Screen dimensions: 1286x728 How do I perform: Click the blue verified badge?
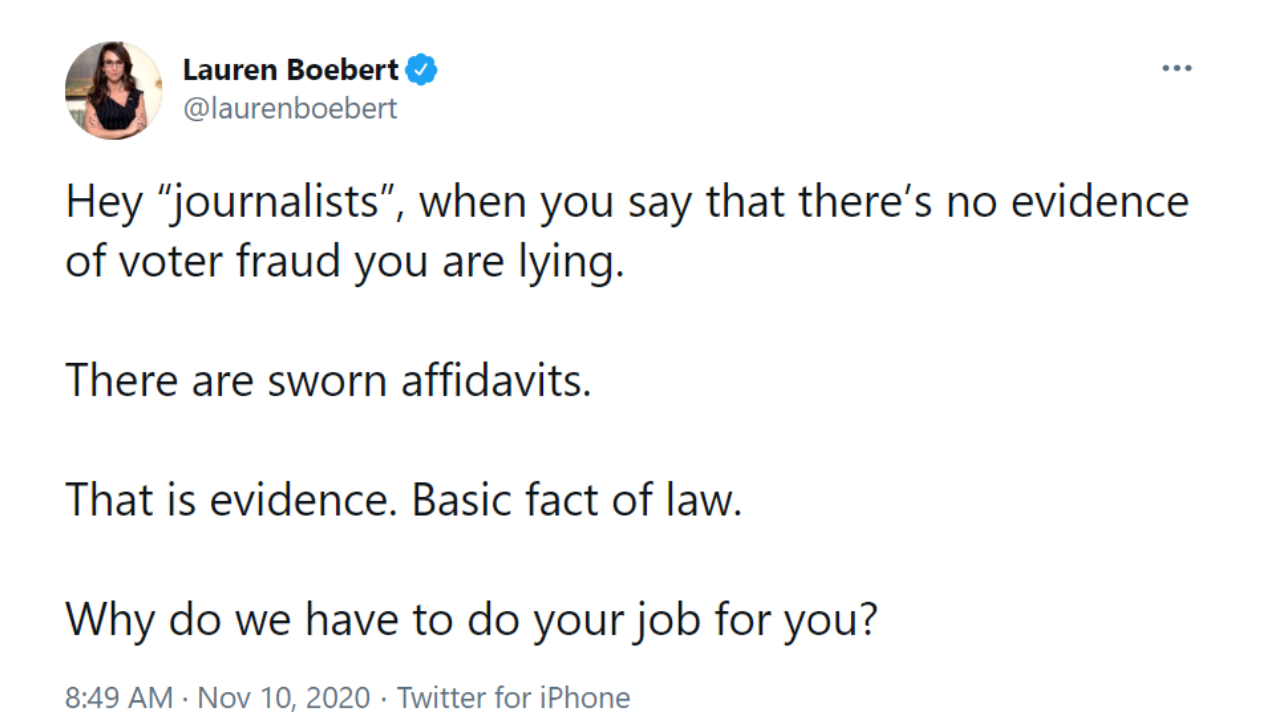[422, 71]
